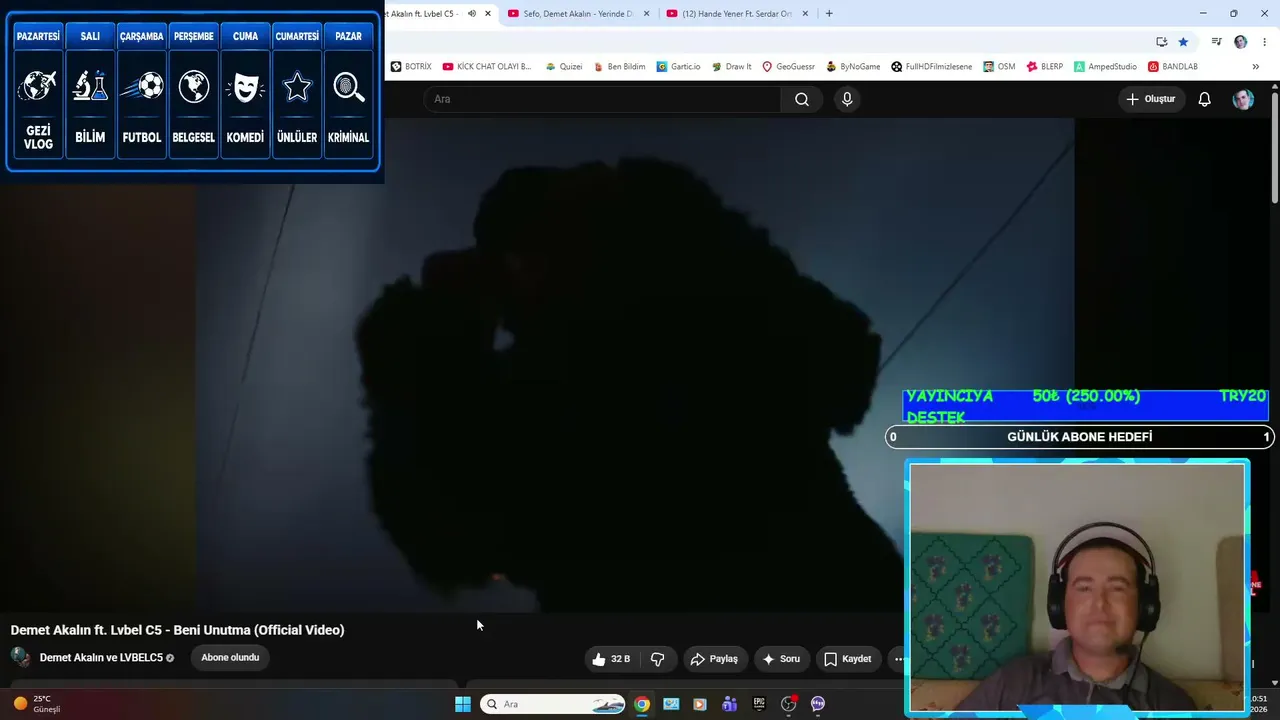Open the Ben Bildim bookmark
The image size is (1280, 720).
pos(620,67)
